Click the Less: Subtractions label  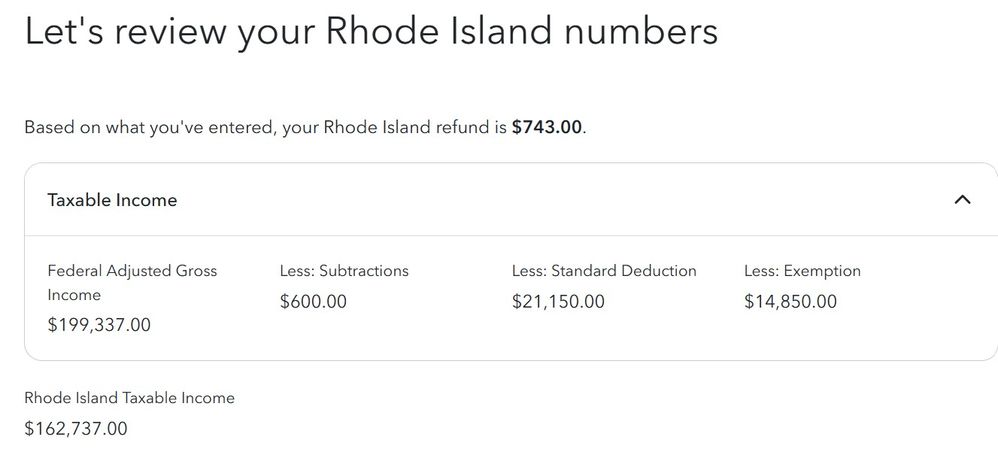(344, 271)
